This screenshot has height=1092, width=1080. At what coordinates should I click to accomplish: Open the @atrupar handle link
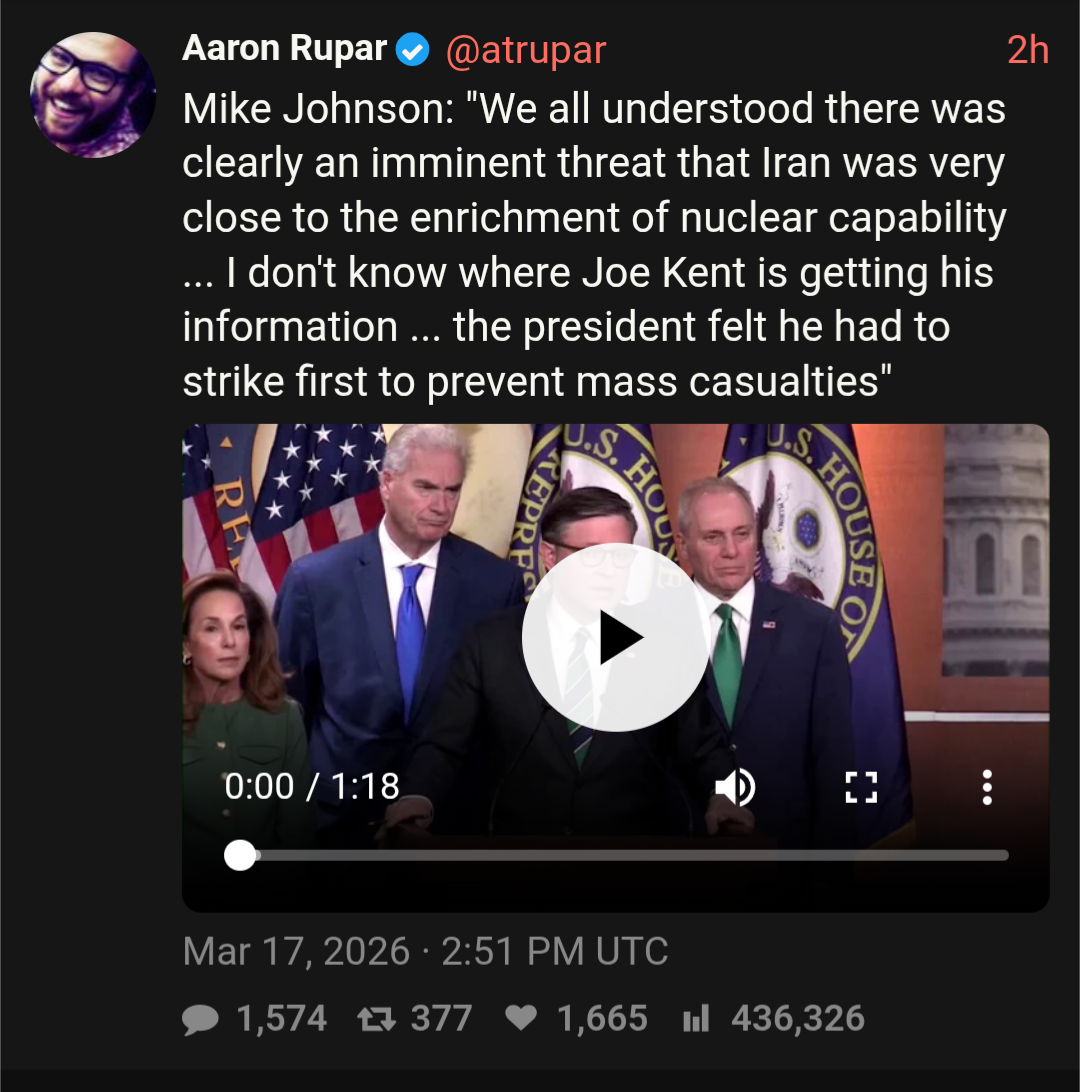click(525, 50)
